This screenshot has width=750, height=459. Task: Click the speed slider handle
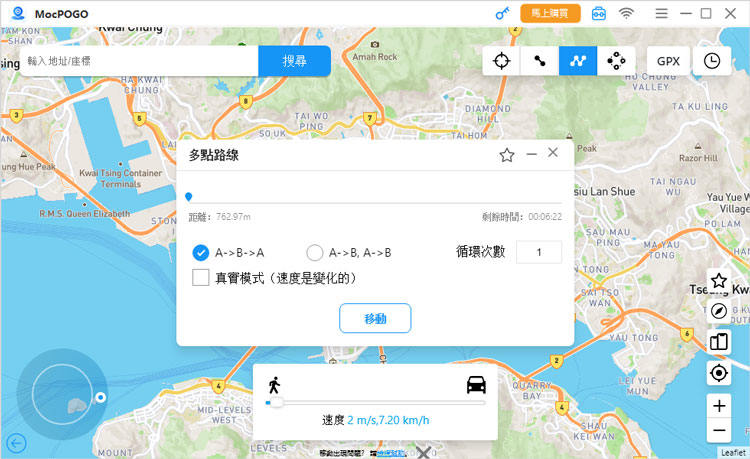(272, 403)
